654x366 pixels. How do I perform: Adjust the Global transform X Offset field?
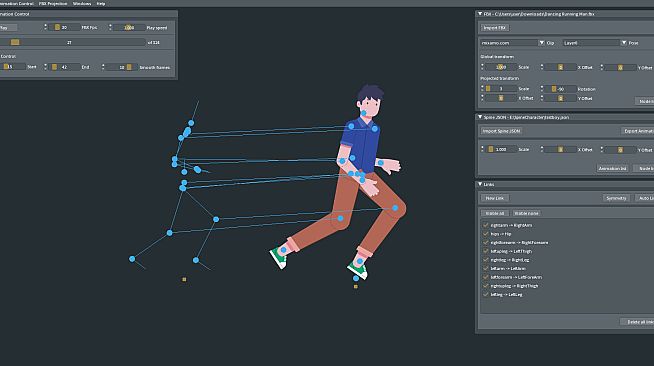pos(560,67)
